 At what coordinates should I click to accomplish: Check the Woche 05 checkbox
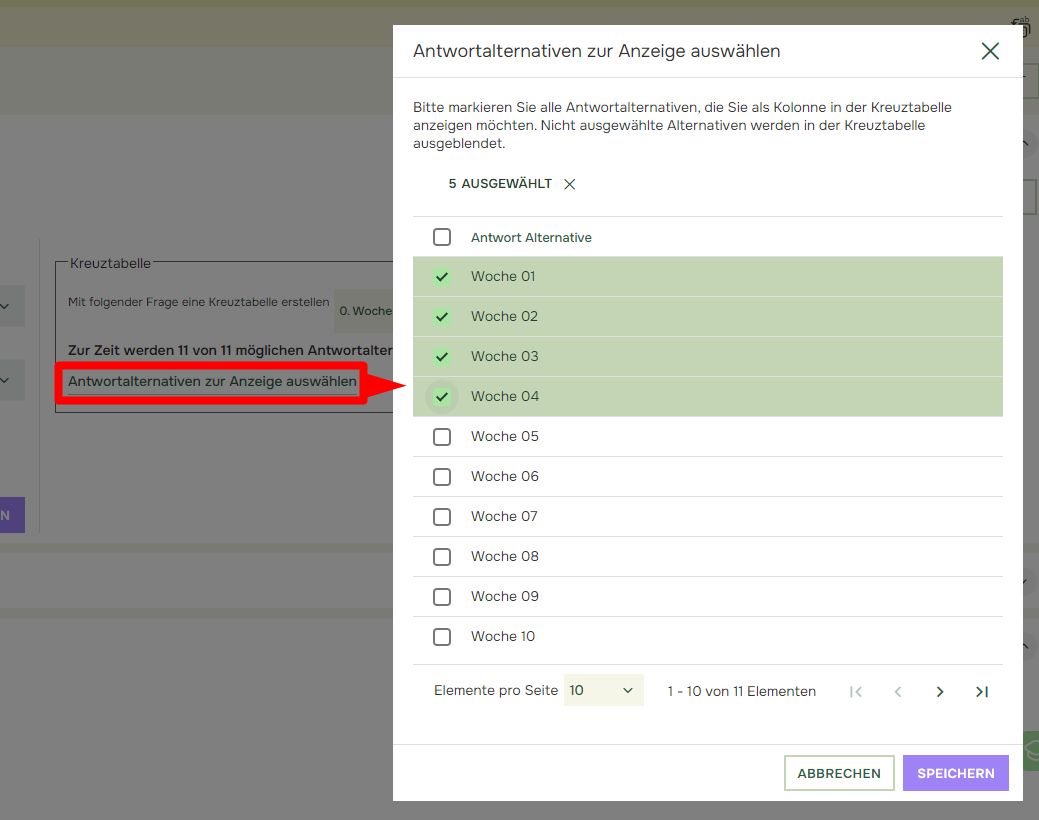(x=442, y=437)
